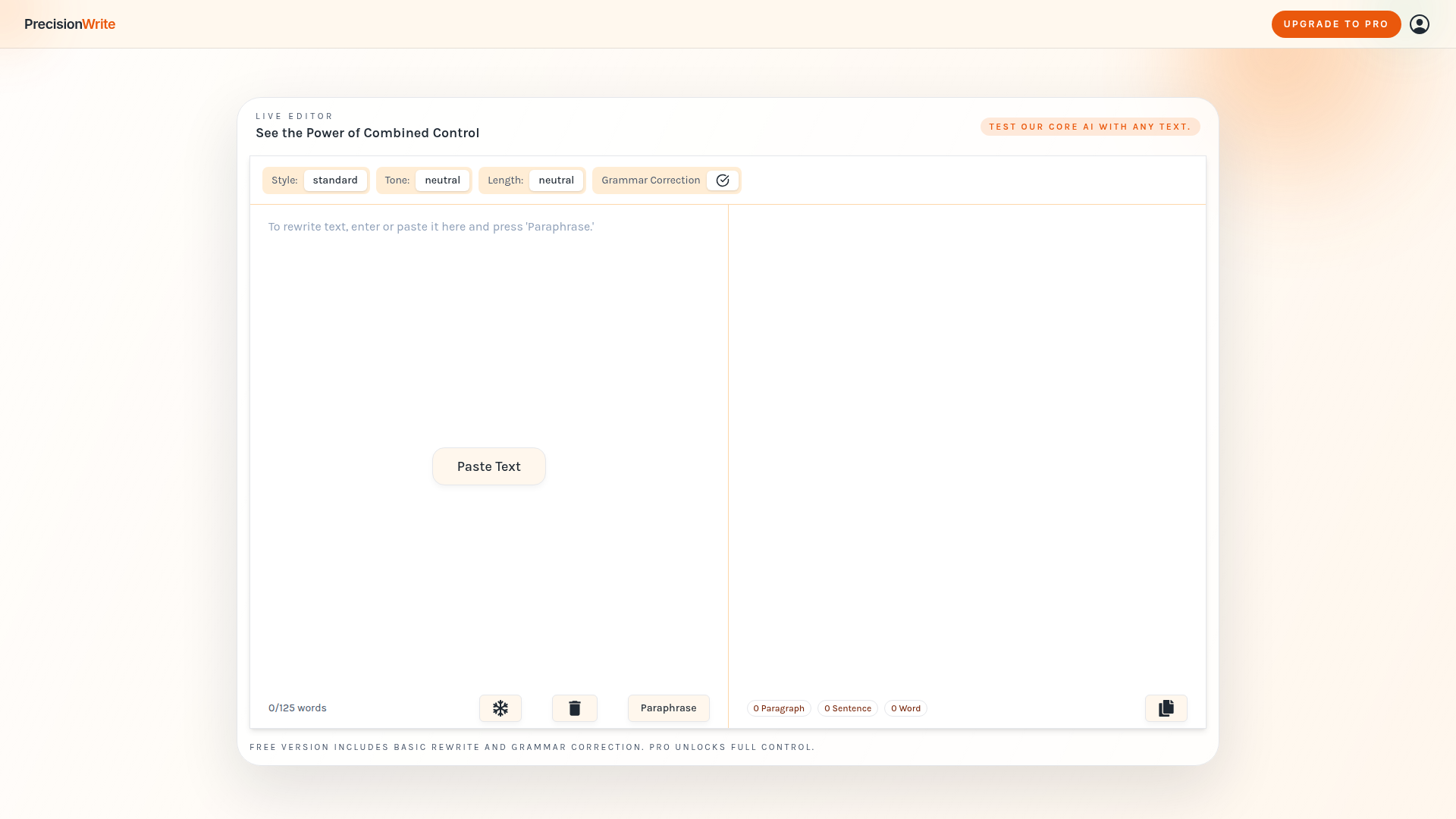
Task: Click the 0 Paragraph counter chip
Action: click(778, 708)
